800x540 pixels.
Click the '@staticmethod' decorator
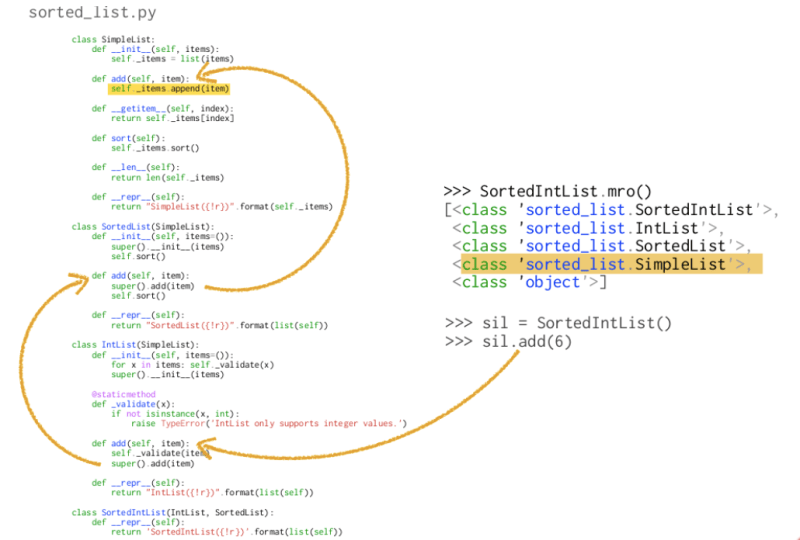(123, 394)
